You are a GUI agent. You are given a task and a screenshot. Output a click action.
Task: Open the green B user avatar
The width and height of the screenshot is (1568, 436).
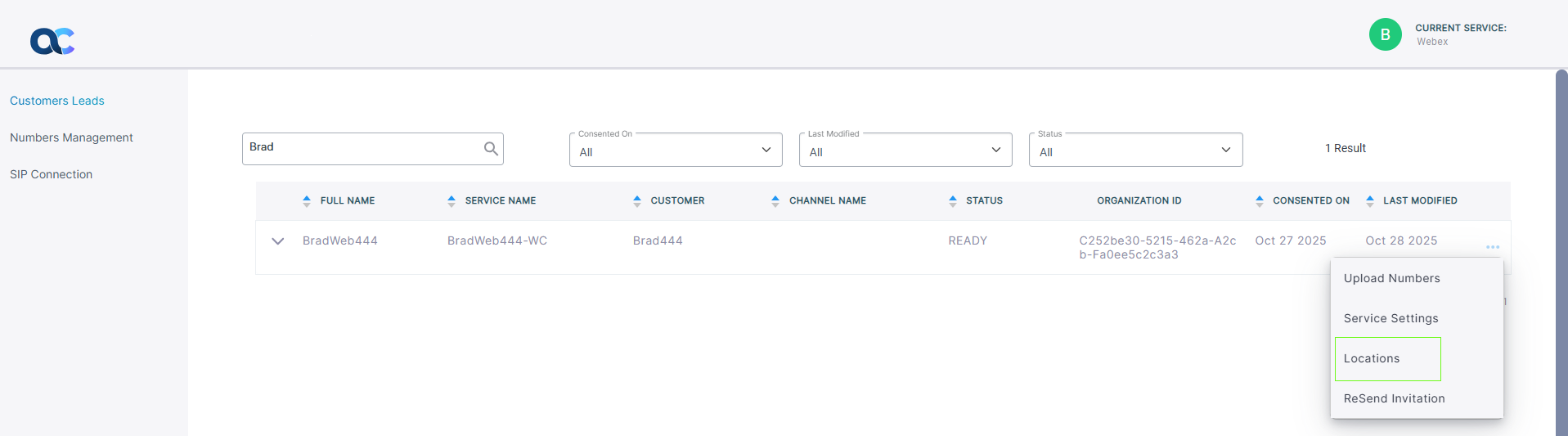pos(1385,34)
